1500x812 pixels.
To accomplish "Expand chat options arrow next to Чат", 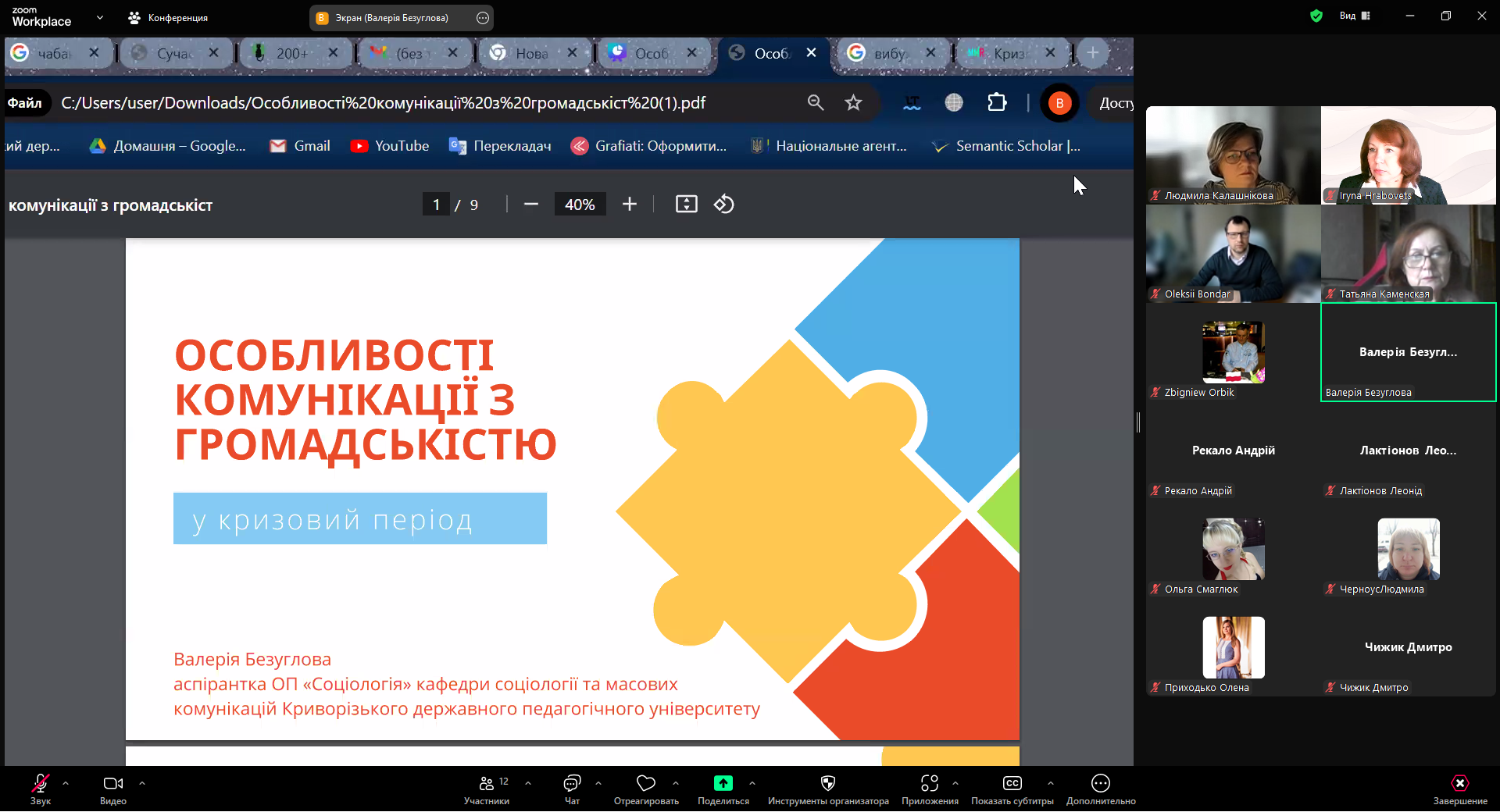I will [x=598, y=782].
